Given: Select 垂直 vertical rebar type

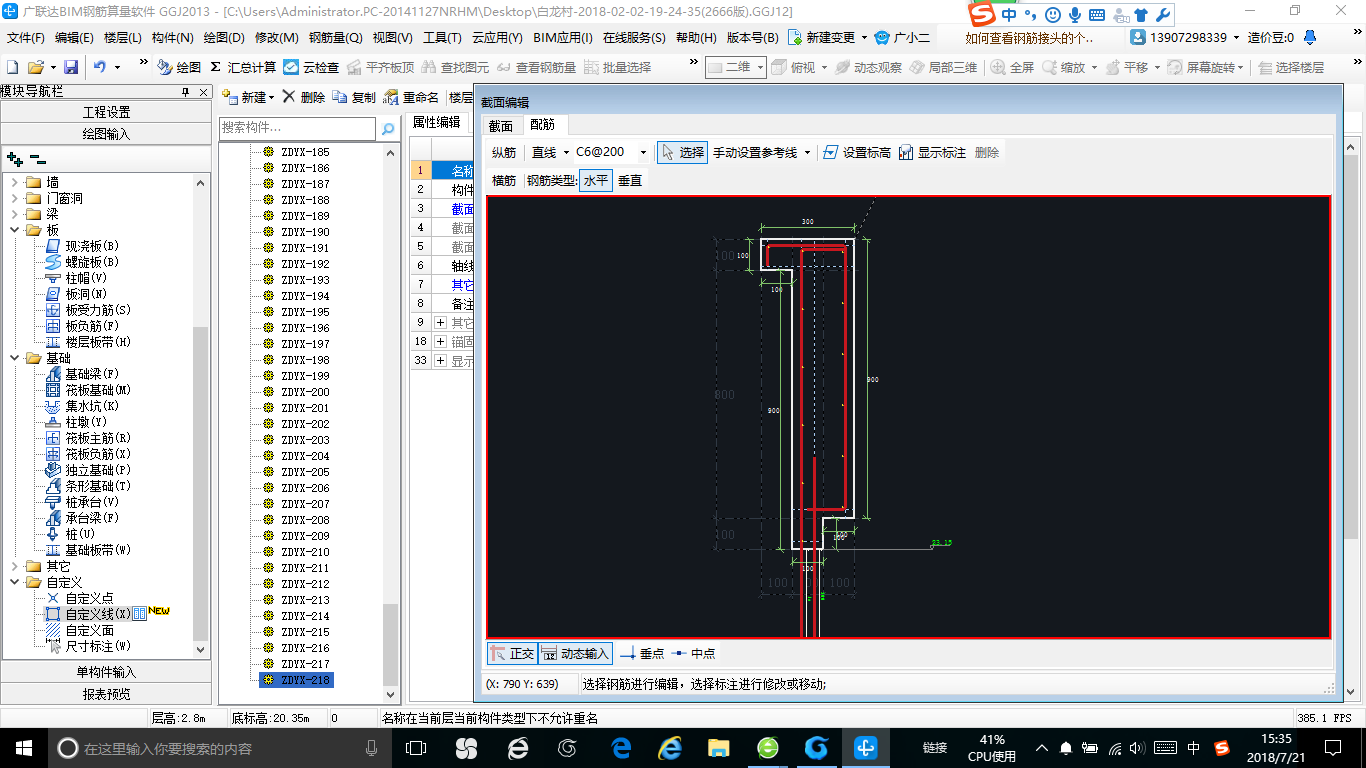Looking at the screenshot, I should pos(630,180).
